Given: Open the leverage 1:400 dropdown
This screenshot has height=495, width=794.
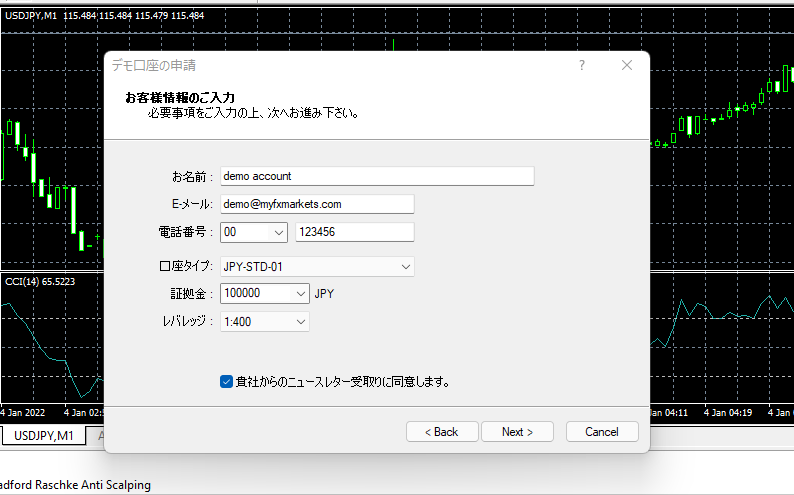Looking at the screenshot, I should [x=264, y=322].
